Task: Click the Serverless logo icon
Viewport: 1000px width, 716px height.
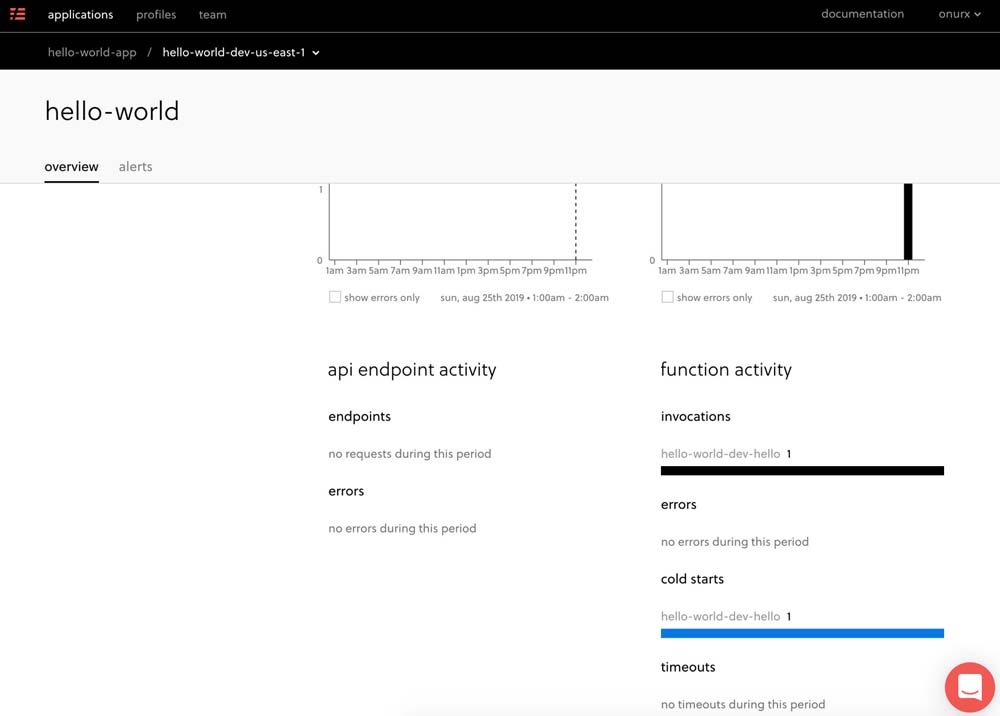Action: (x=18, y=14)
